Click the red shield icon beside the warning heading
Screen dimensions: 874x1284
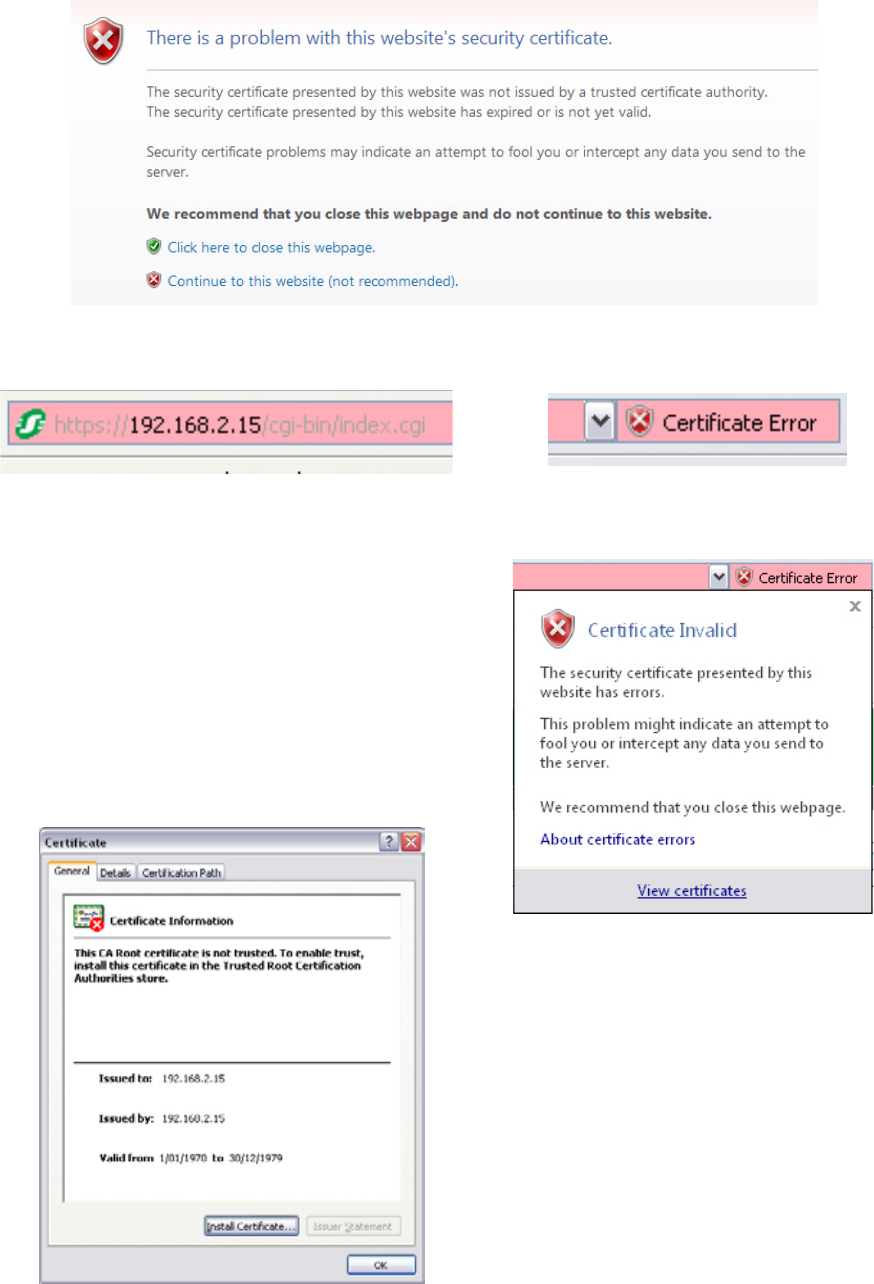click(104, 41)
